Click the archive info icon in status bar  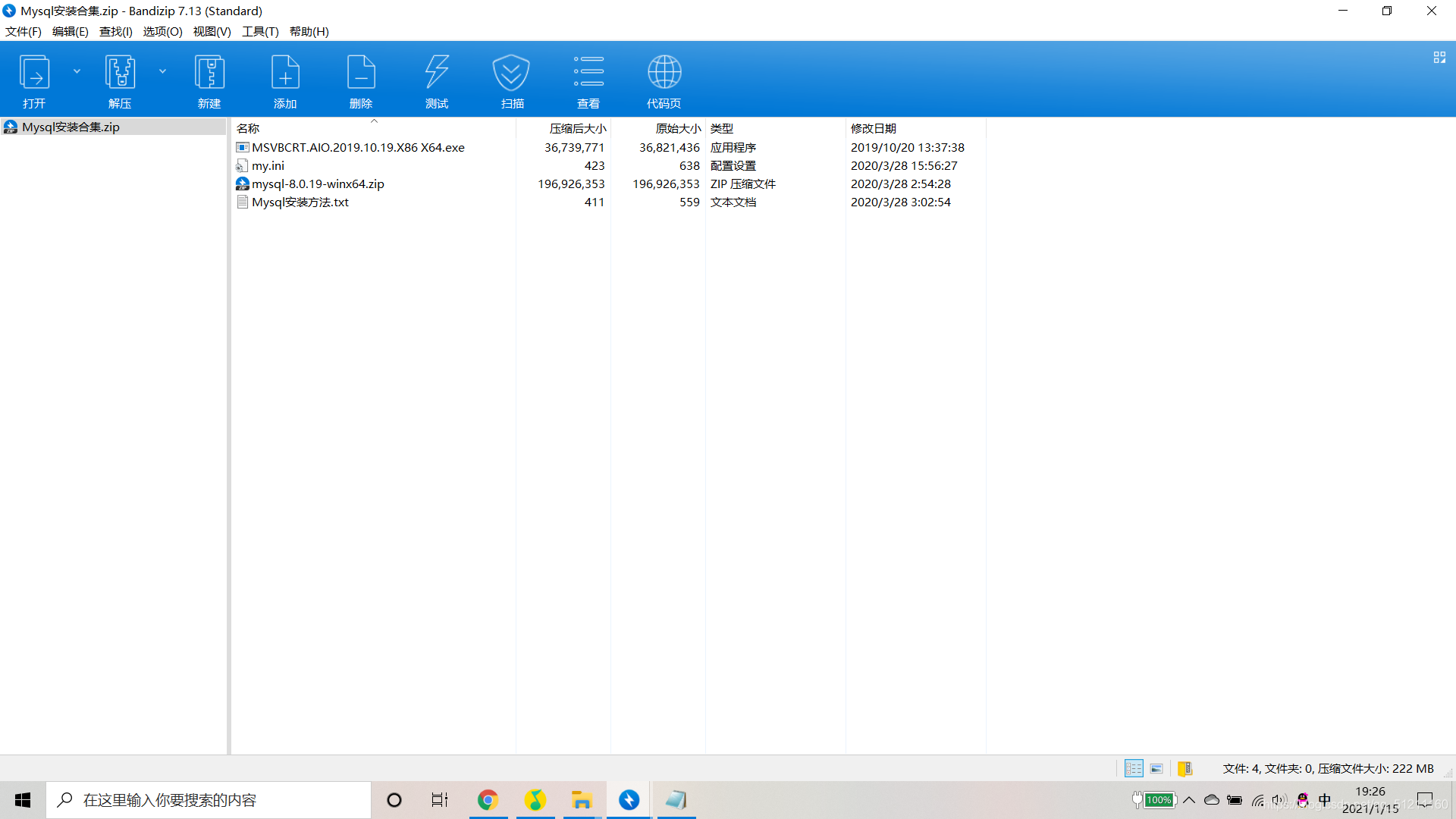click(x=1185, y=768)
